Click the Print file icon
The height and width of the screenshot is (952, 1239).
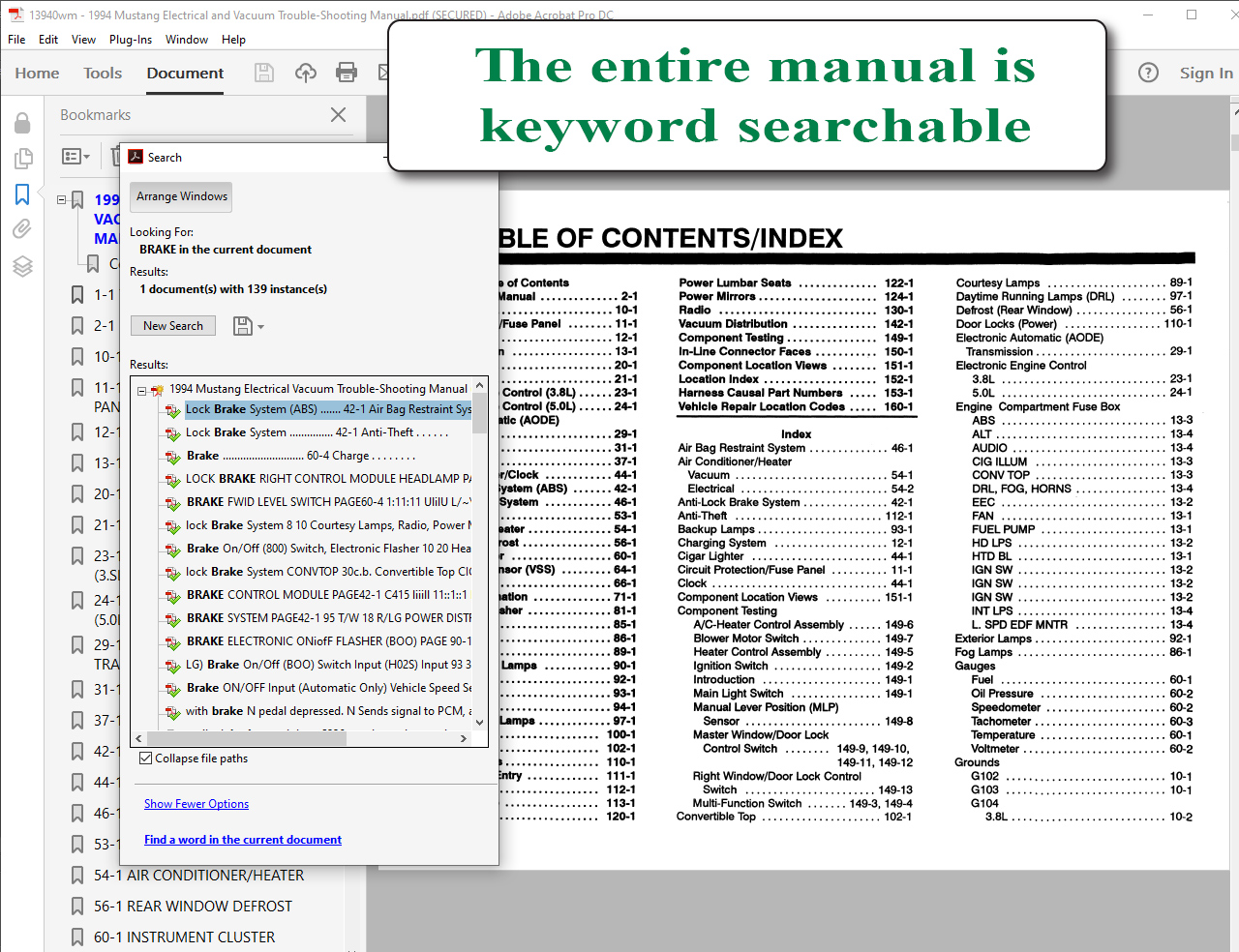(x=347, y=73)
